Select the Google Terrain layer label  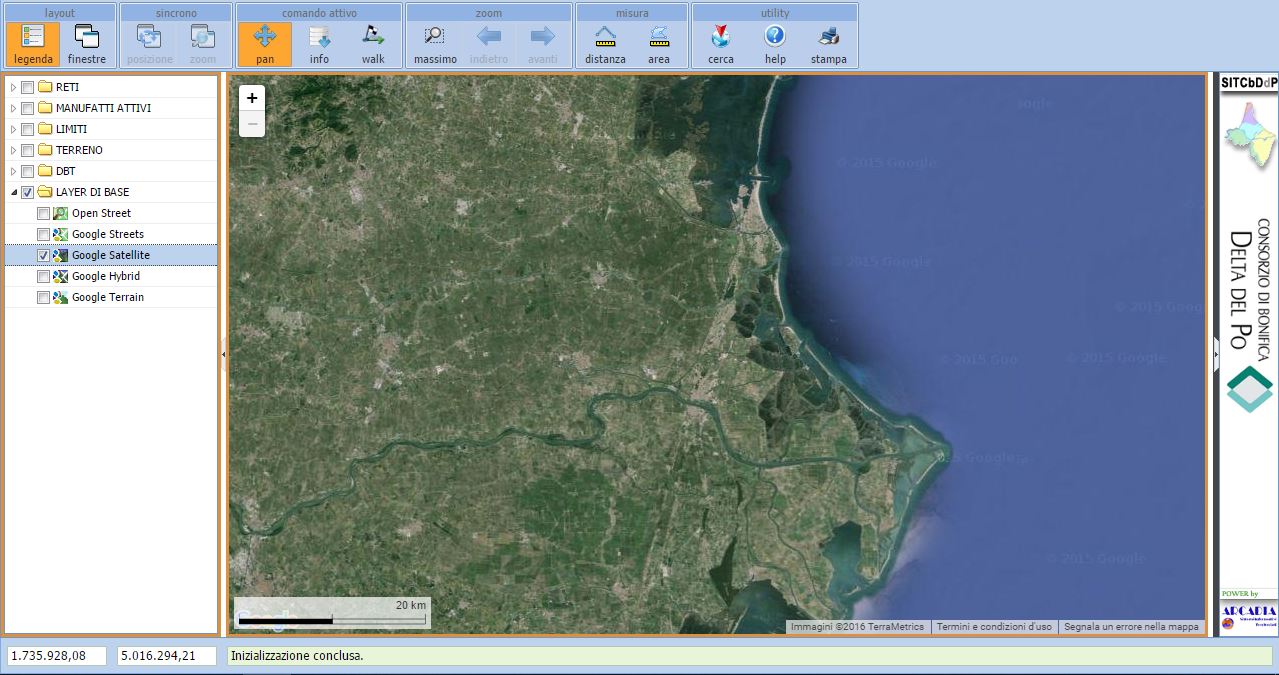pyautogui.click(x=108, y=297)
